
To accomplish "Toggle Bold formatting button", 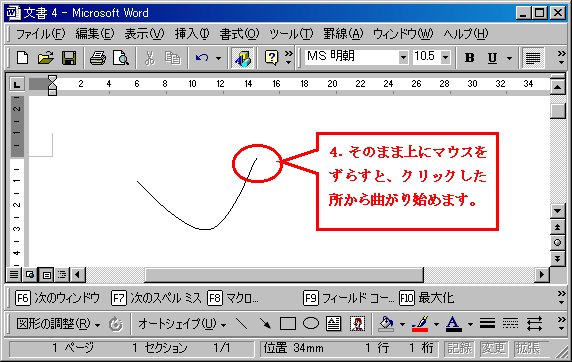I will pos(469,58).
